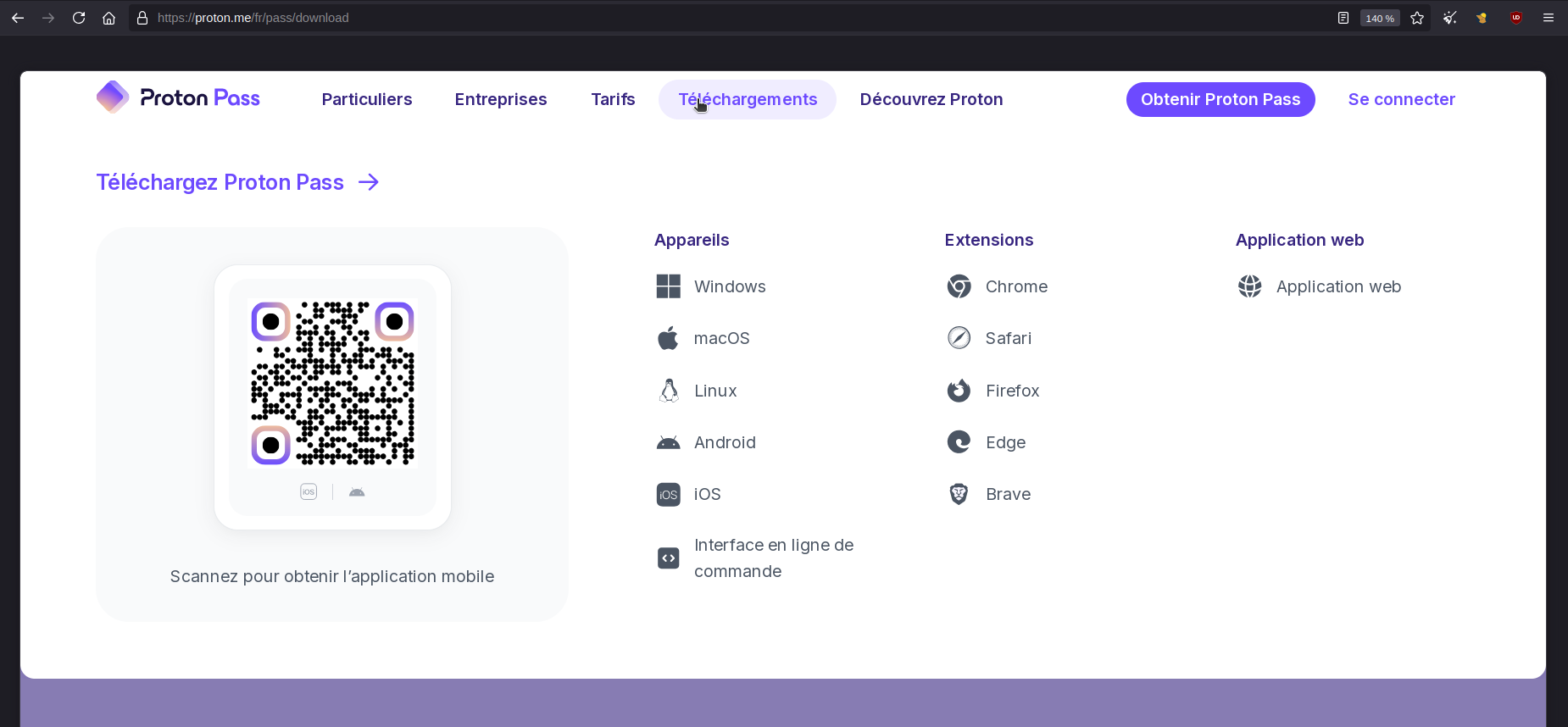Click the Safari compass icon
1568x727 pixels.
959,338
